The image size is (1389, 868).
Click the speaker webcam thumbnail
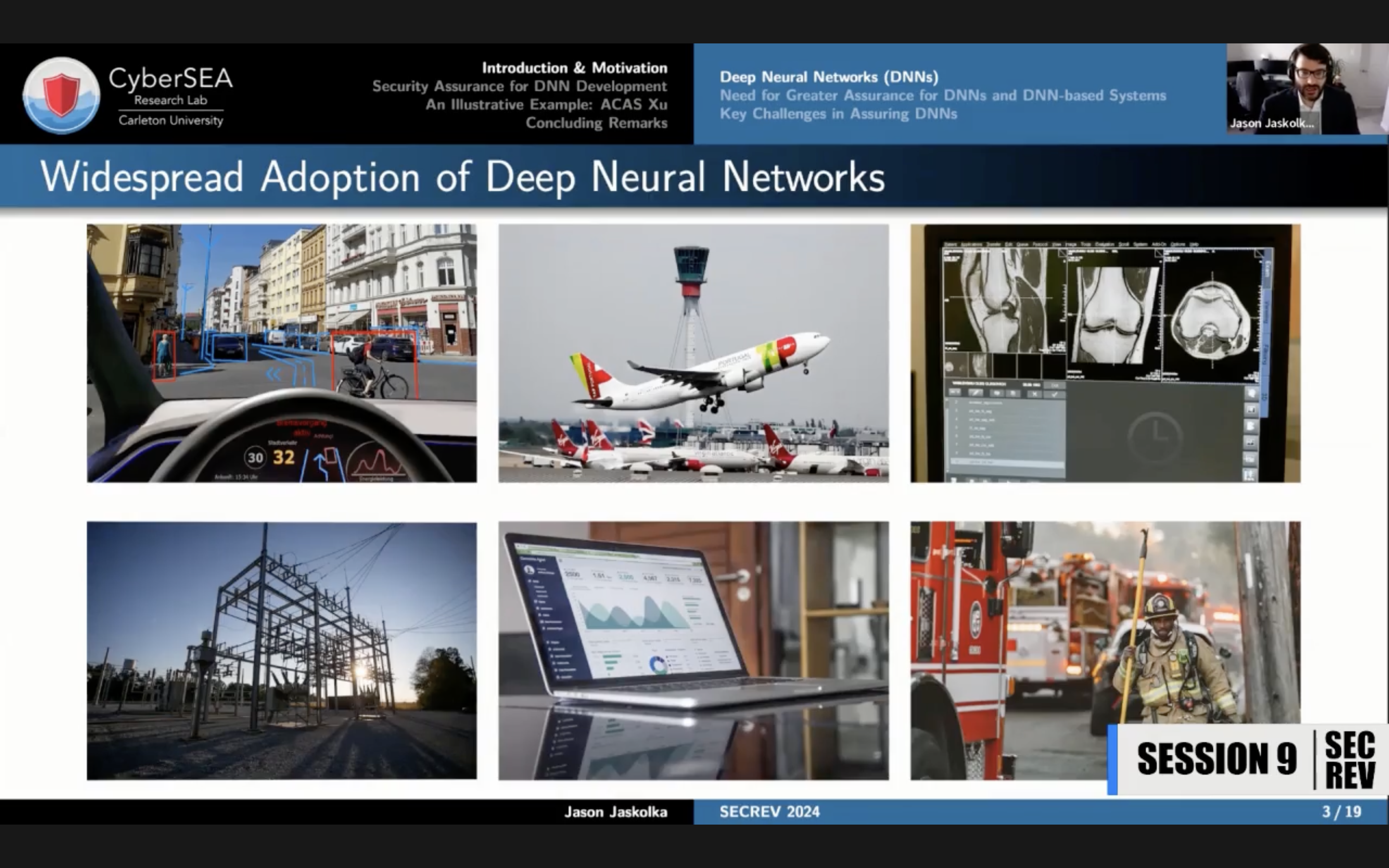click(1306, 89)
